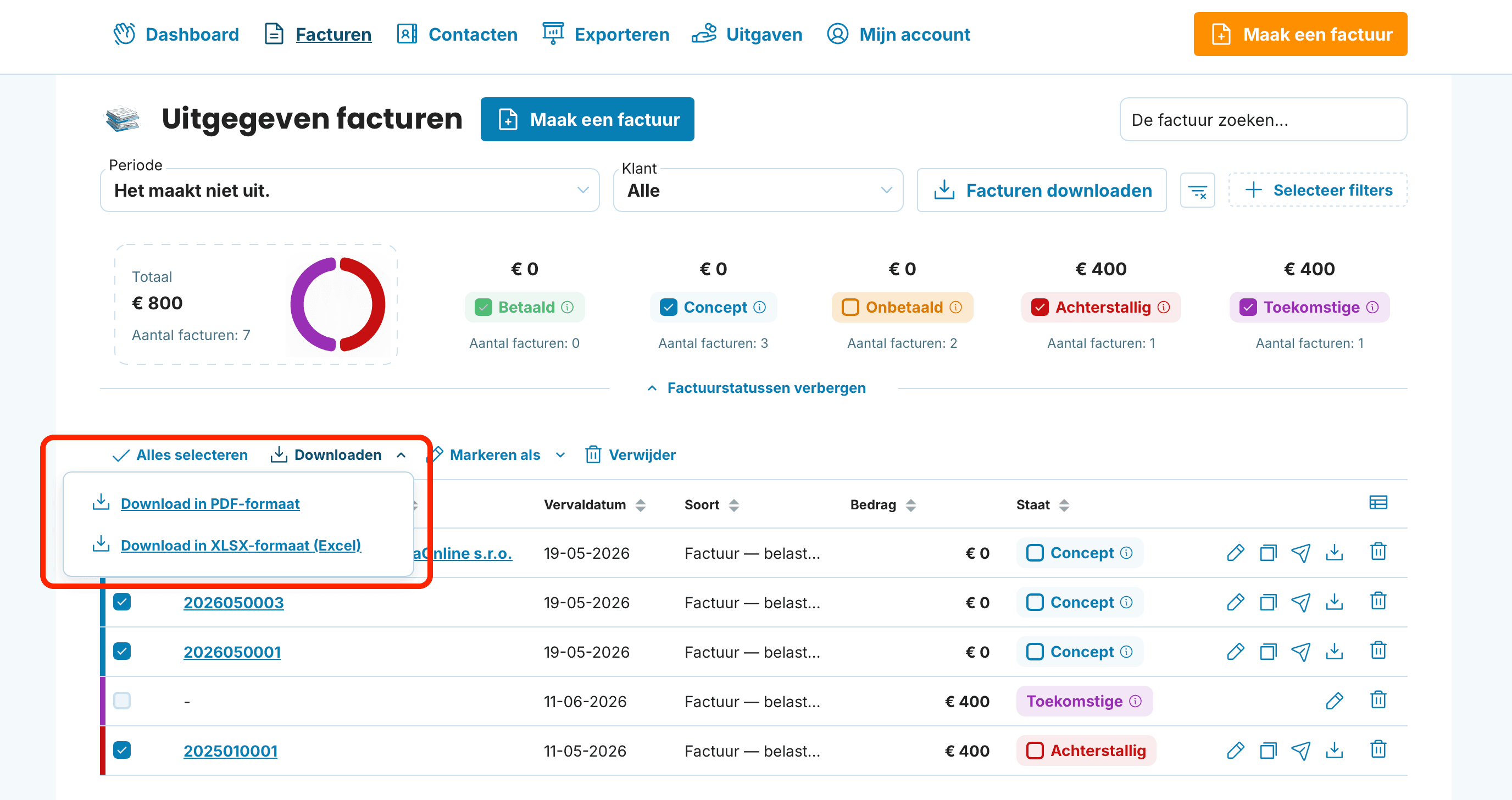Open the table column settings icon

(x=1377, y=503)
